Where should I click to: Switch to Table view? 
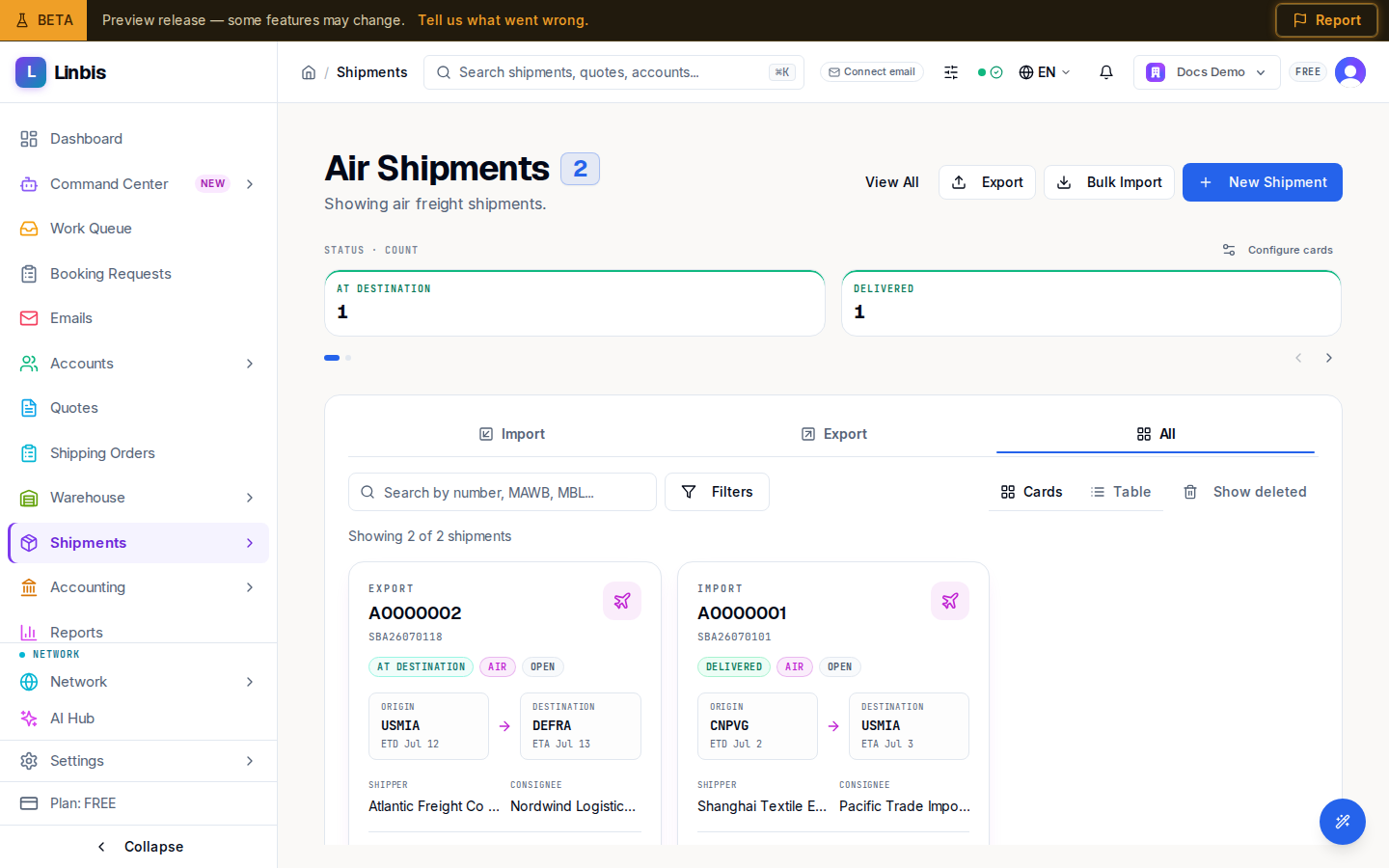click(x=1121, y=492)
